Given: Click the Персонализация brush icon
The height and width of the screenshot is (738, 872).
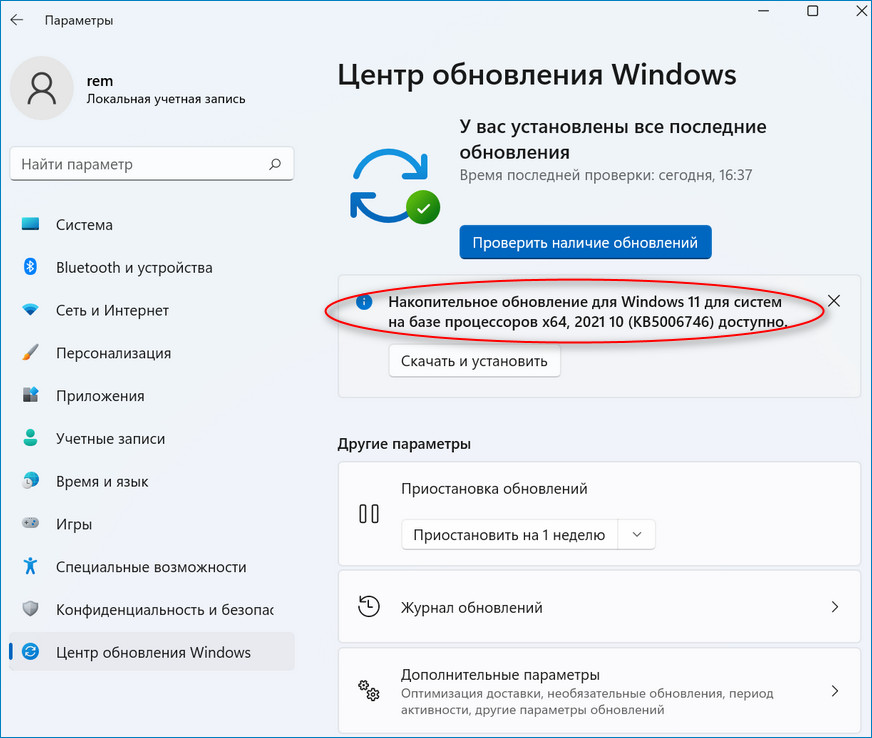Looking at the screenshot, I should click(30, 353).
